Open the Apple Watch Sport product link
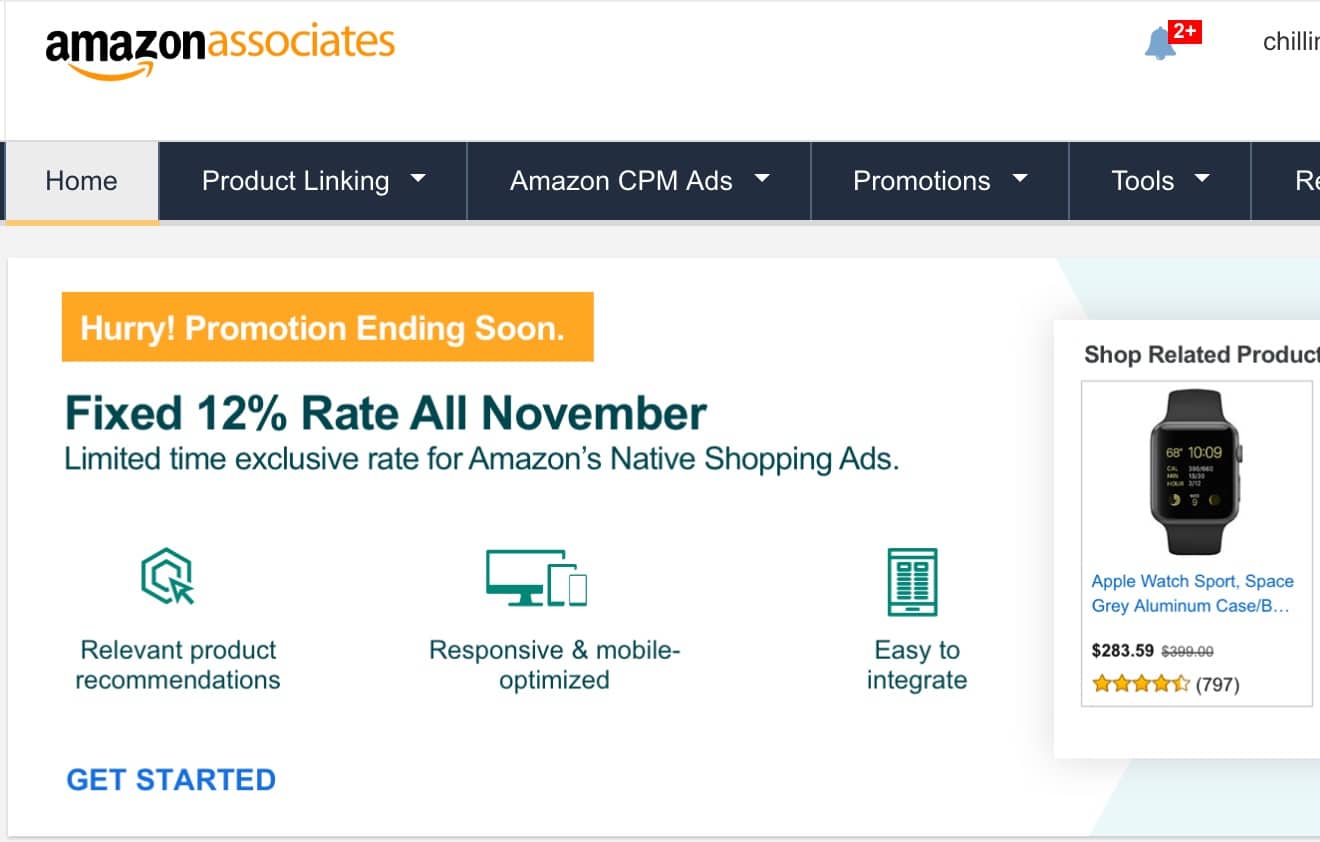 (x=1192, y=594)
